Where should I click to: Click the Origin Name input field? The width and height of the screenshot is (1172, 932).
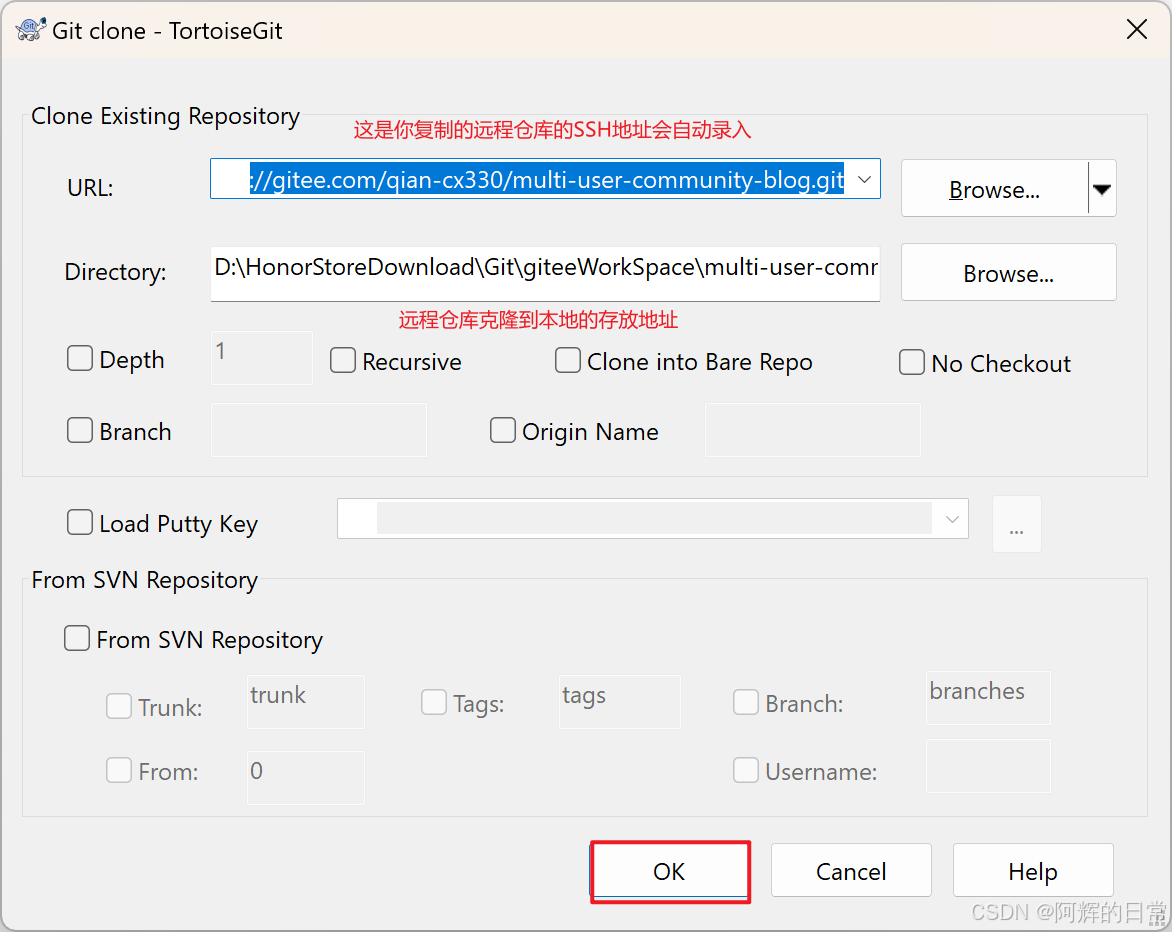812,430
